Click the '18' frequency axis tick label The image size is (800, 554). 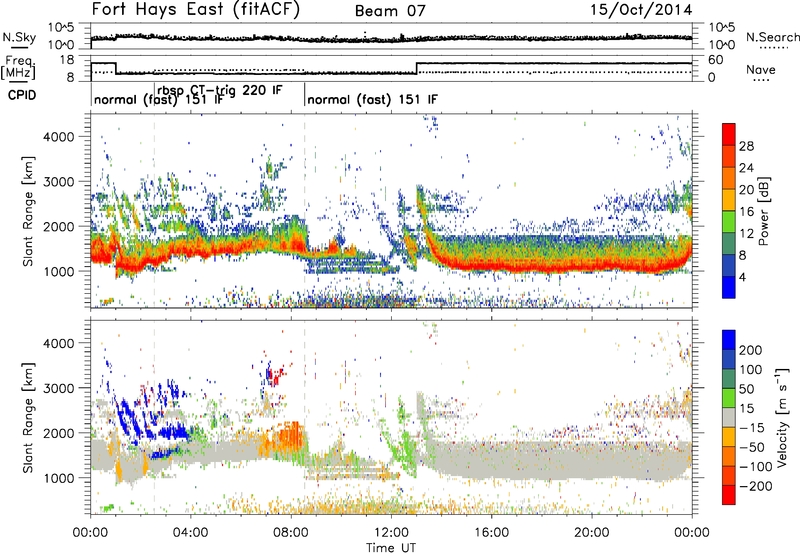tap(66, 60)
